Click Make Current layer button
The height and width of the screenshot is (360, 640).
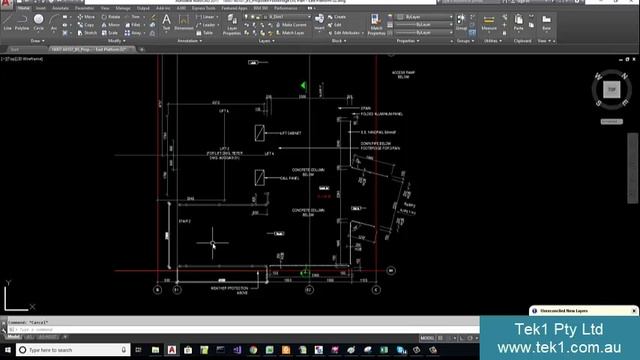pyautogui.click(x=291, y=25)
